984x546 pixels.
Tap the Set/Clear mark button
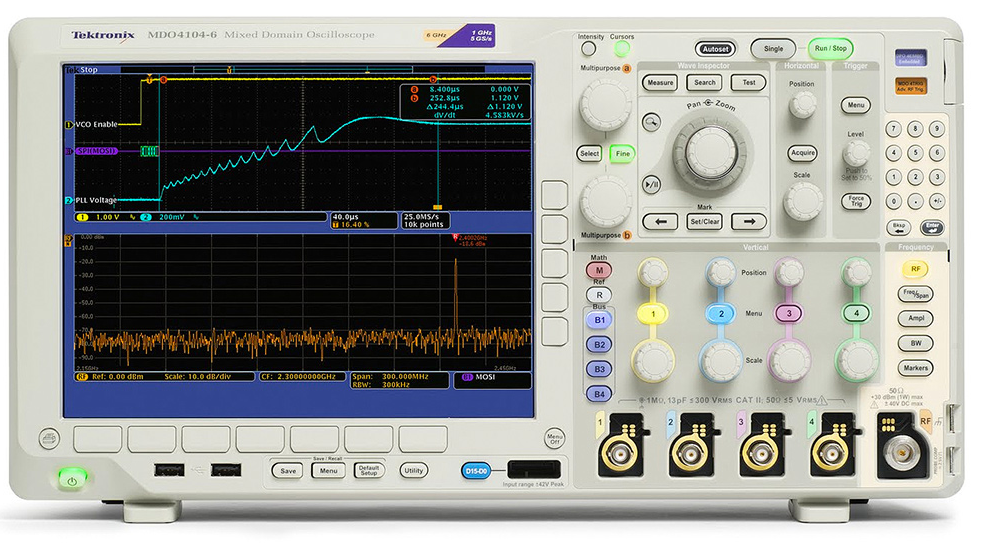click(x=705, y=222)
